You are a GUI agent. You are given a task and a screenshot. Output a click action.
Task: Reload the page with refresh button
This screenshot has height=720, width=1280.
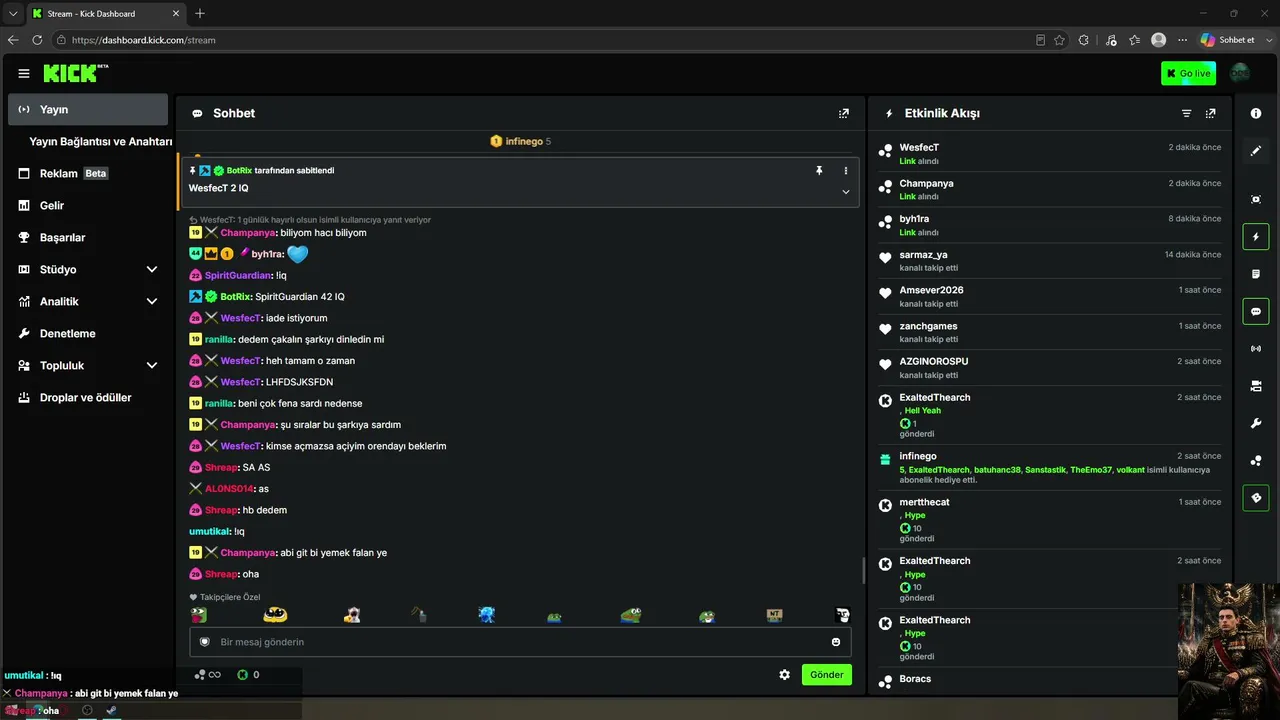37,40
